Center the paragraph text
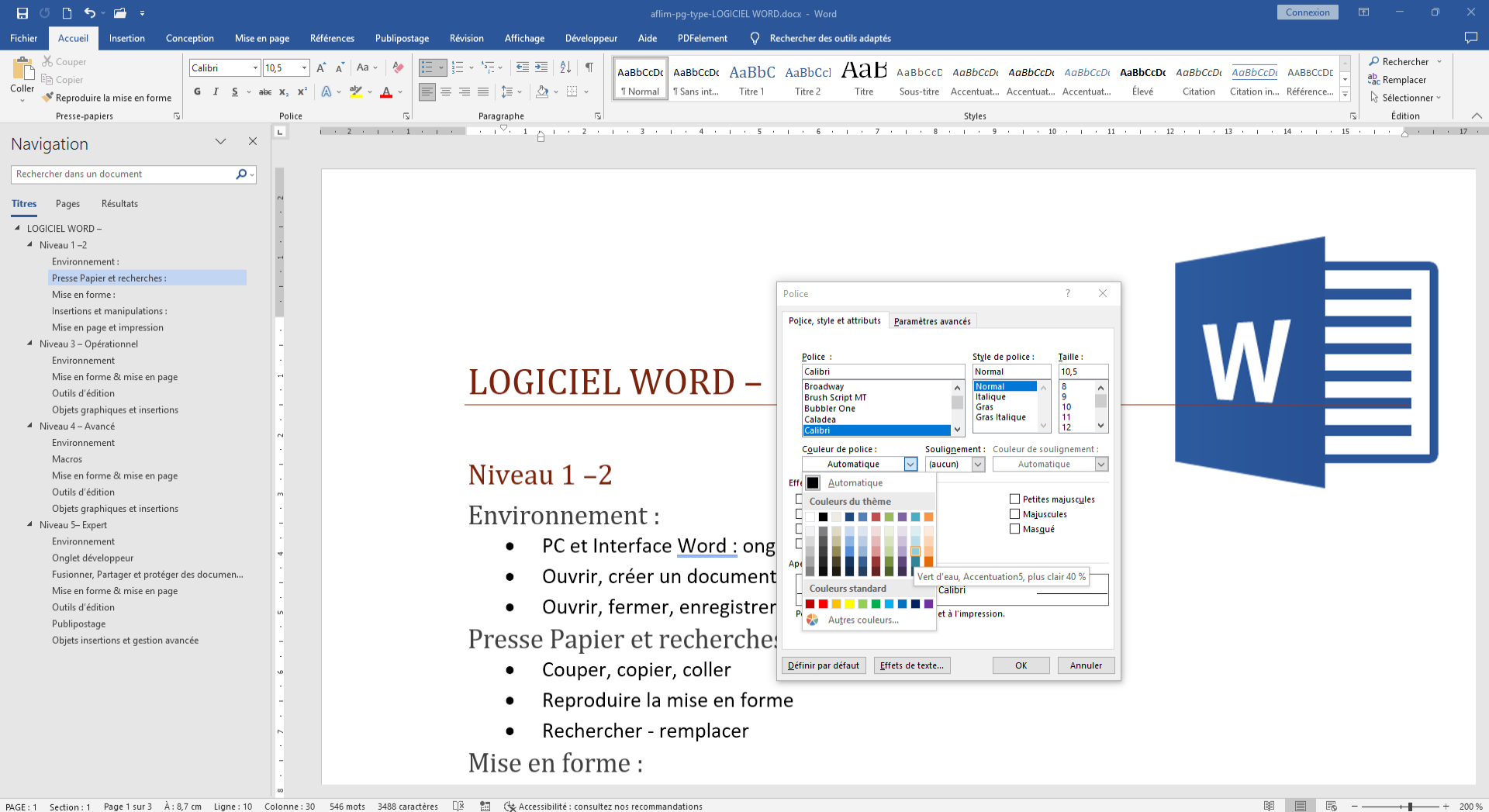 click(x=446, y=92)
